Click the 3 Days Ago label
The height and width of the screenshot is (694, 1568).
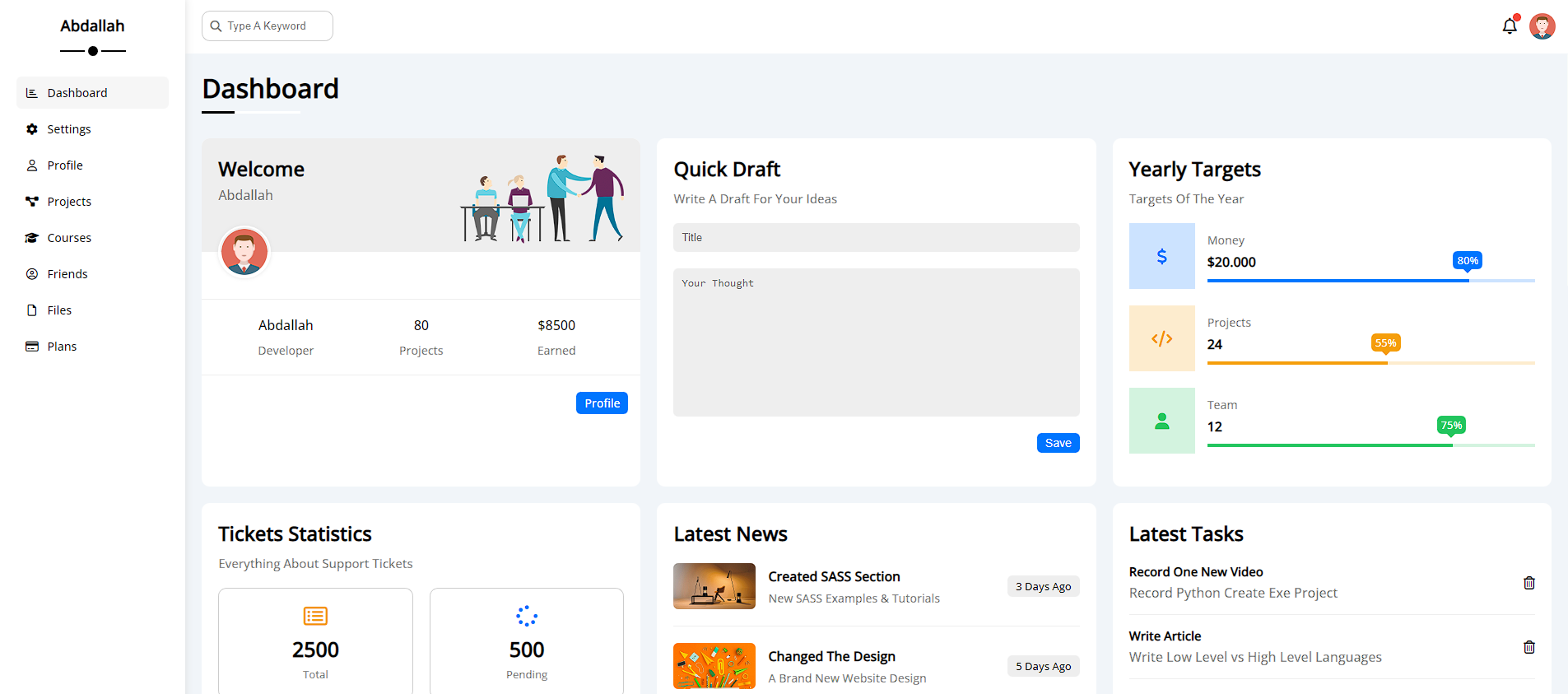[1043, 586]
